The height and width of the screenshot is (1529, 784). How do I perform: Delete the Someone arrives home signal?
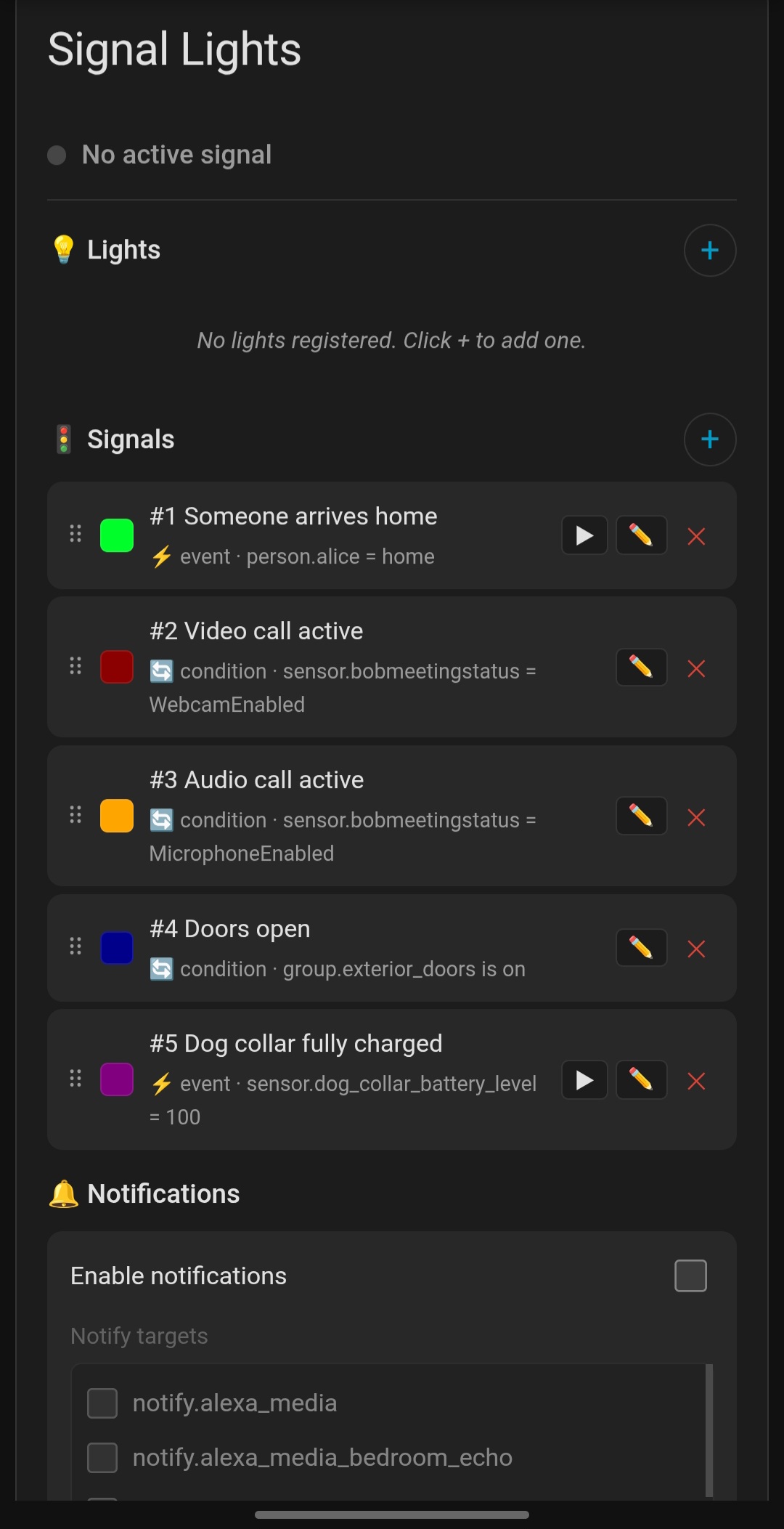(696, 537)
